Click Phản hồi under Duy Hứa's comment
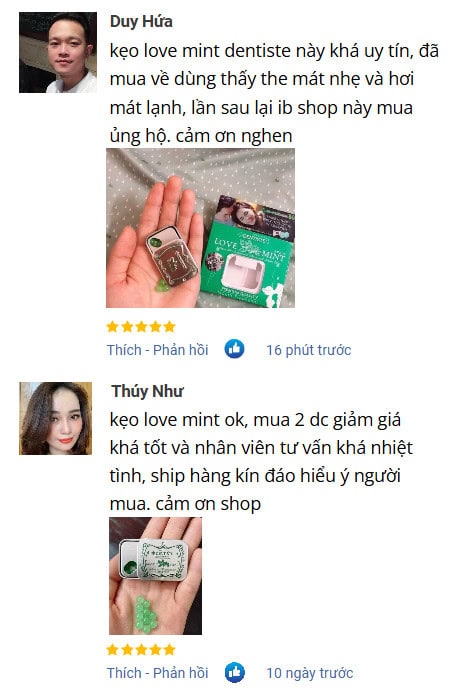The width and height of the screenshot is (465, 695). pyautogui.click(x=180, y=350)
